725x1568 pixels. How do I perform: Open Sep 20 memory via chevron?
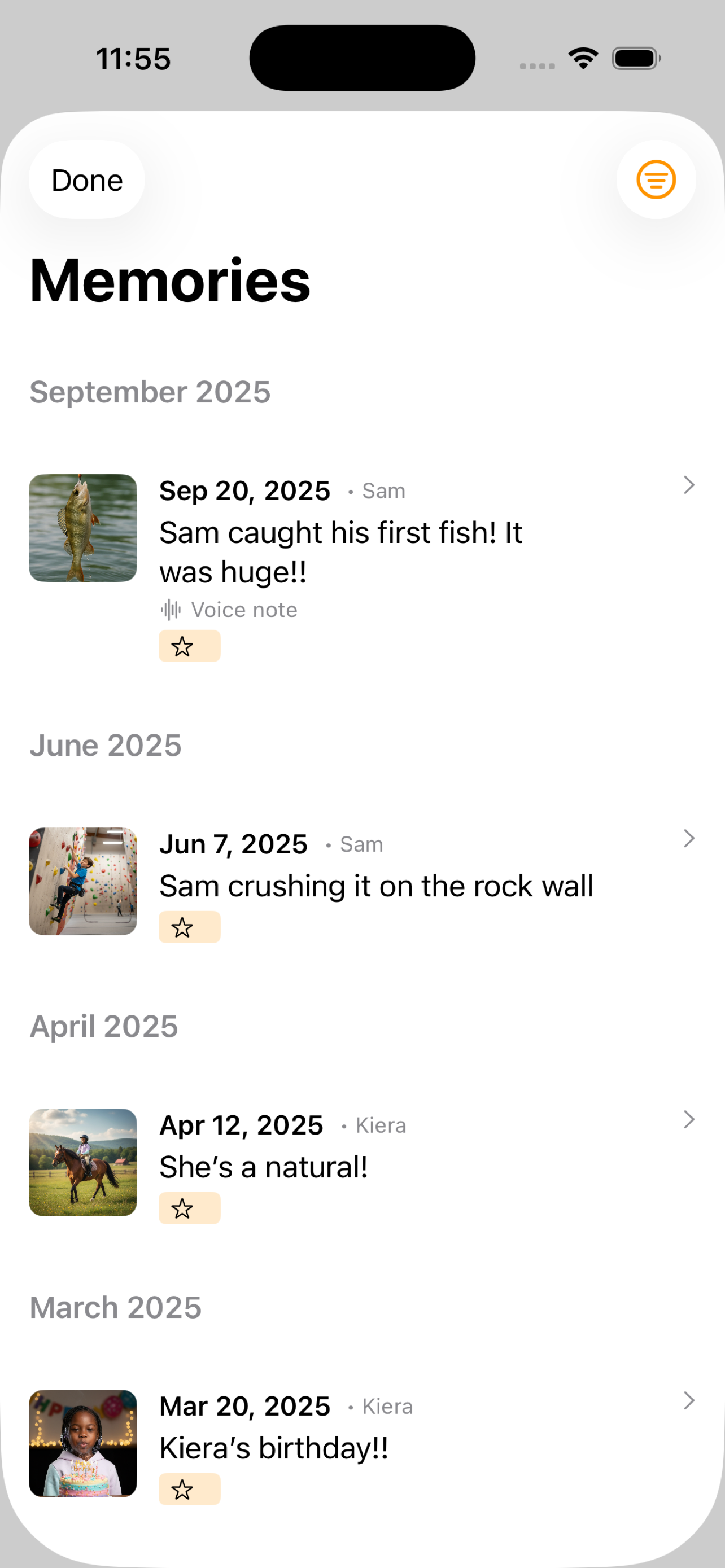(x=688, y=485)
